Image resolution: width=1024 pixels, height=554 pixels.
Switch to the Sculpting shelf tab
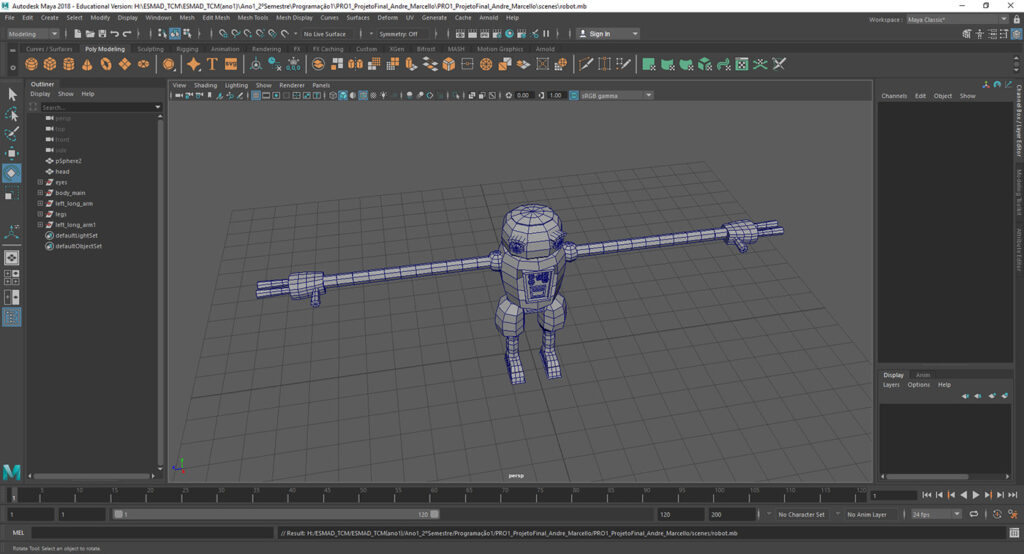150,49
